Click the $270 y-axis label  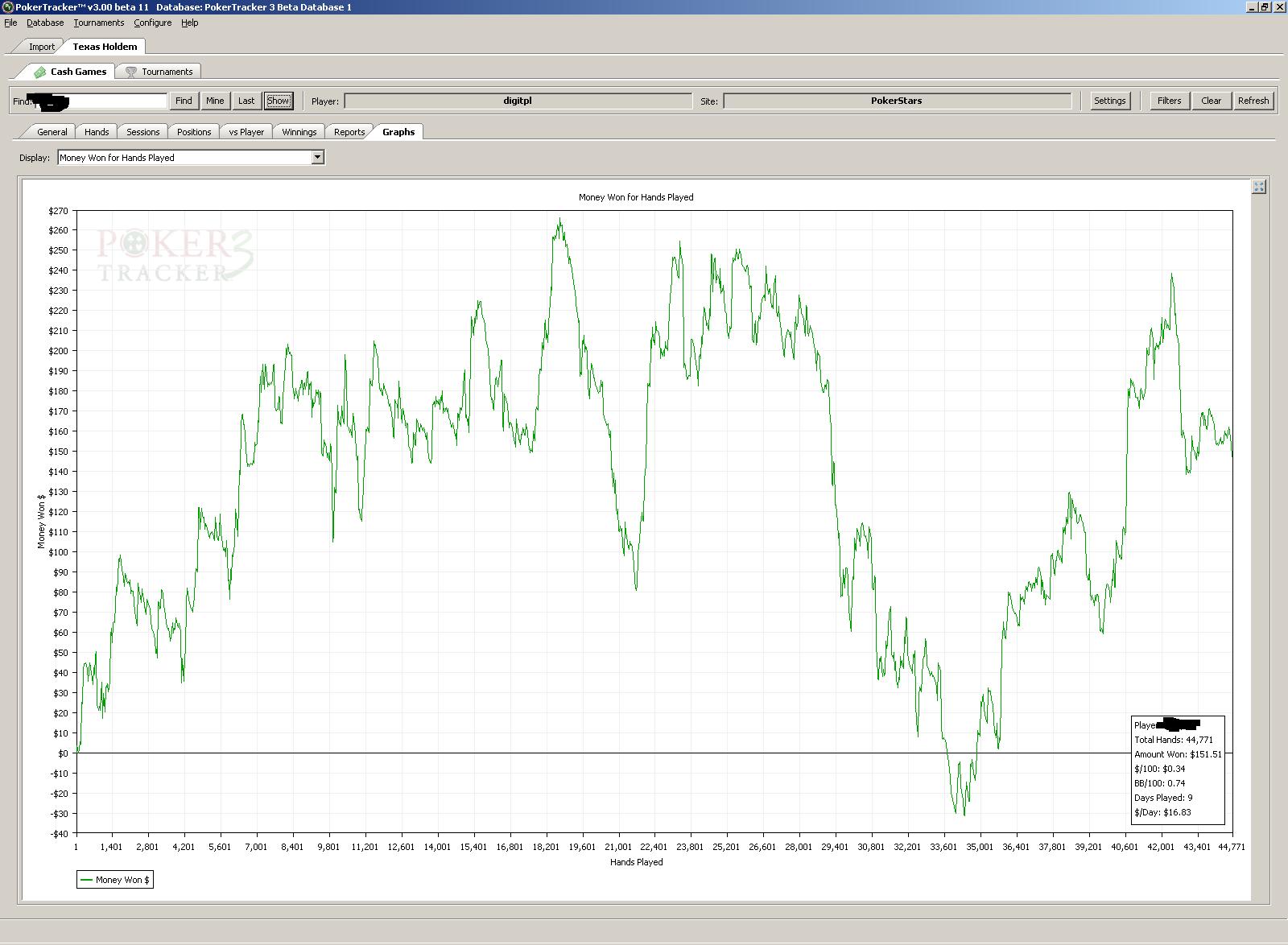pos(59,210)
